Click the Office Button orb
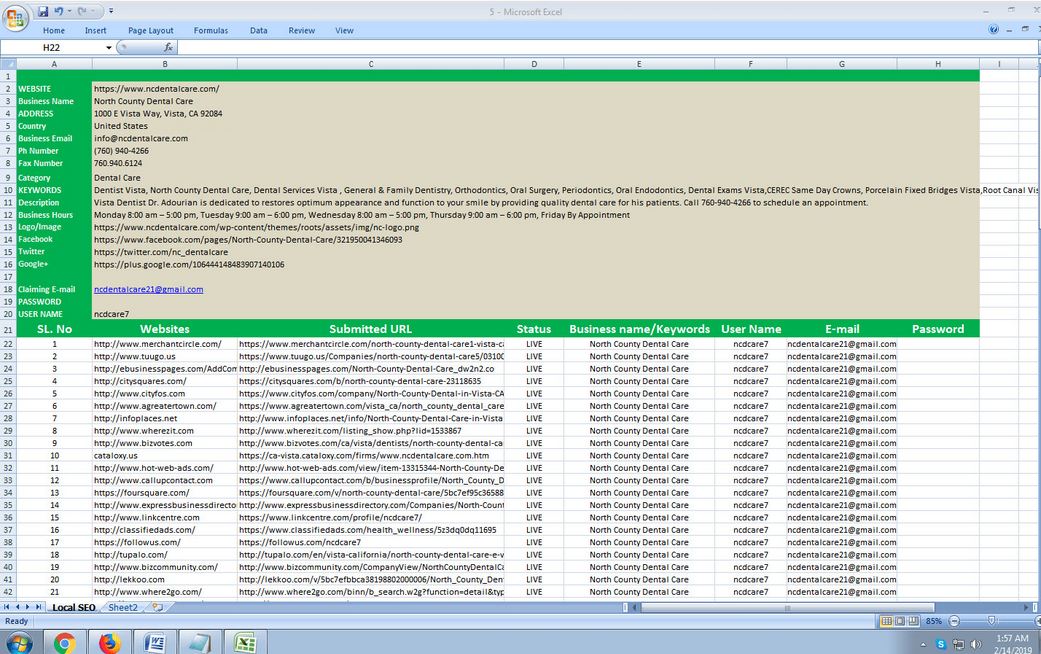The image size is (1041, 654). pyautogui.click(x=16, y=17)
